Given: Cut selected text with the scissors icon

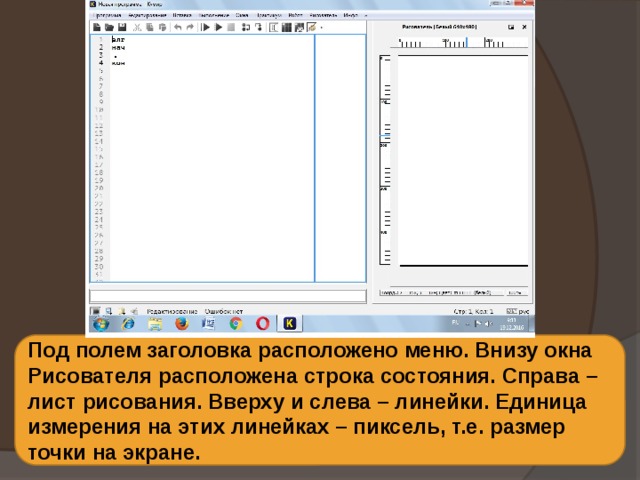Looking at the screenshot, I should pyautogui.click(x=137, y=27).
